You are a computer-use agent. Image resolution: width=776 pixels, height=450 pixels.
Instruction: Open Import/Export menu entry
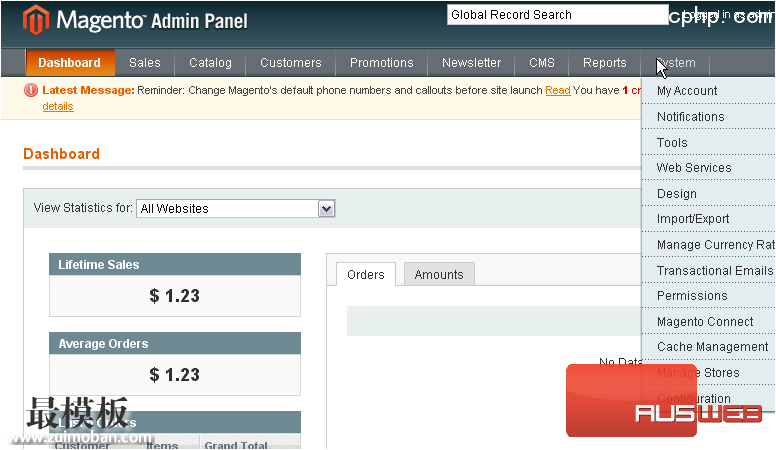click(x=709, y=219)
